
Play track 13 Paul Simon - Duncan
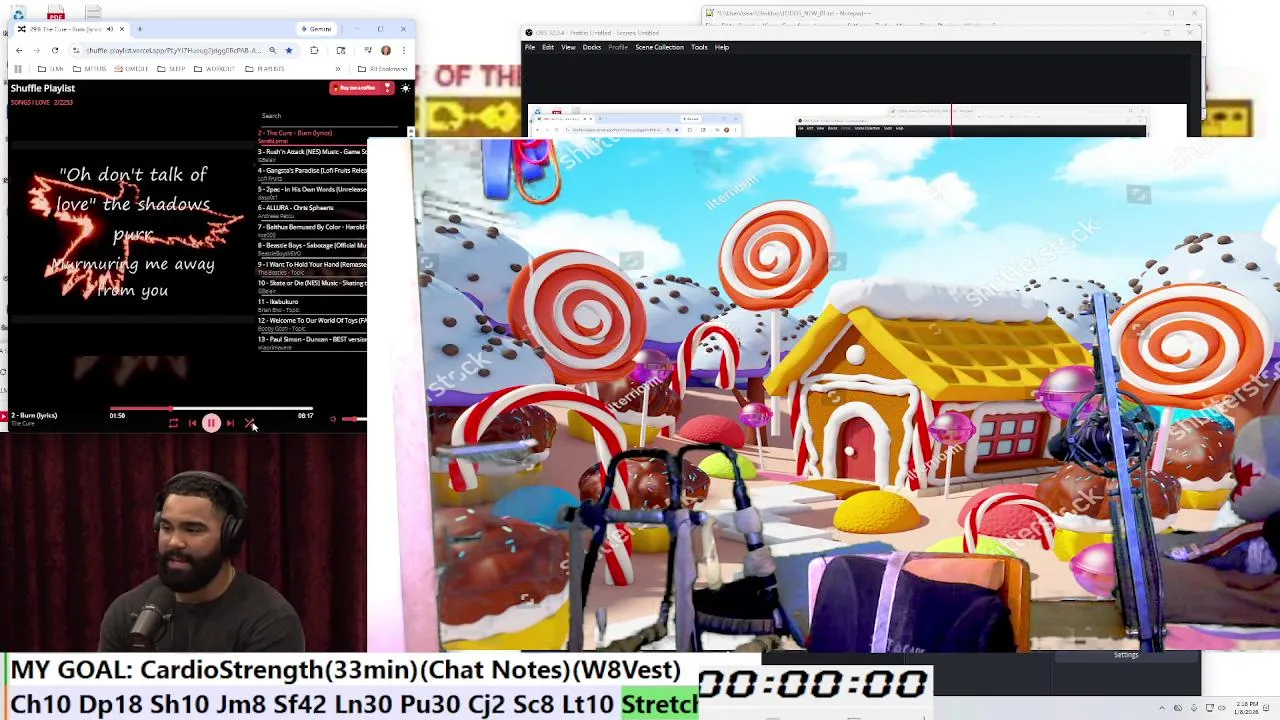tap(312, 342)
